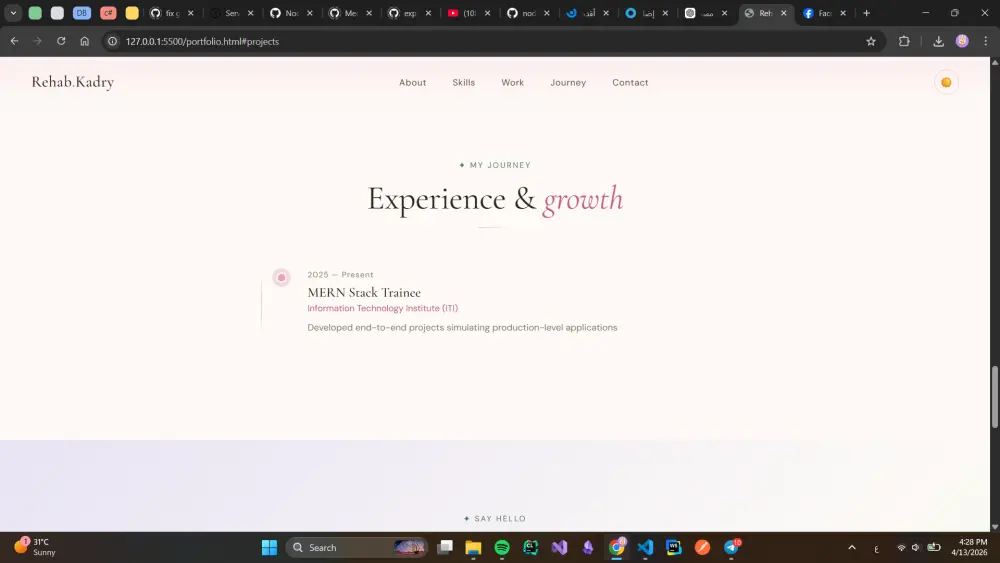
Task: Open Spotify from the taskbar
Action: click(502, 547)
